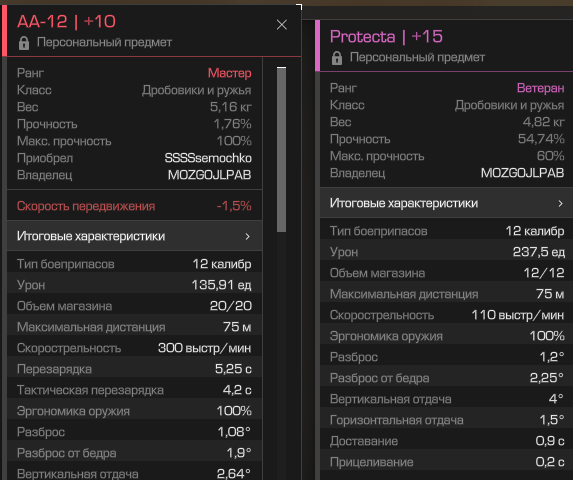The width and height of the screenshot is (573, 480).
Task: Click the Ветеран rank value
Action: click(540, 88)
